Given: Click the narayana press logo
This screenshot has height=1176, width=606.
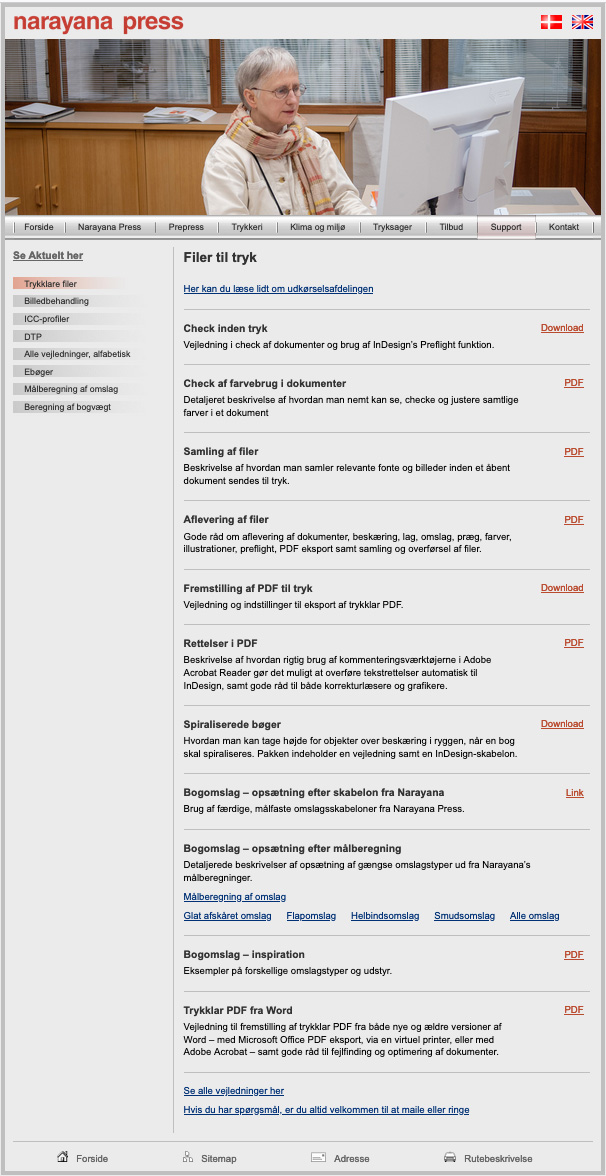Looking at the screenshot, I should [x=98, y=22].
